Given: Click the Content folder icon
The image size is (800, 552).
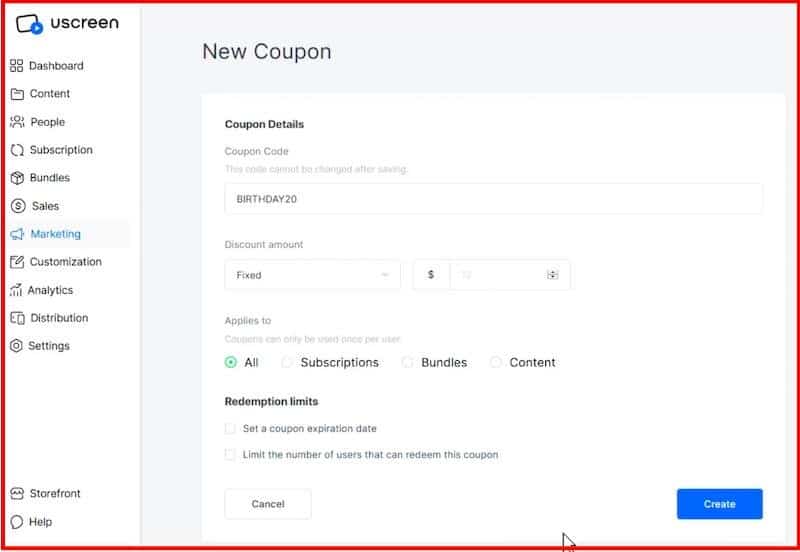Looking at the screenshot, I should point(17,94).
